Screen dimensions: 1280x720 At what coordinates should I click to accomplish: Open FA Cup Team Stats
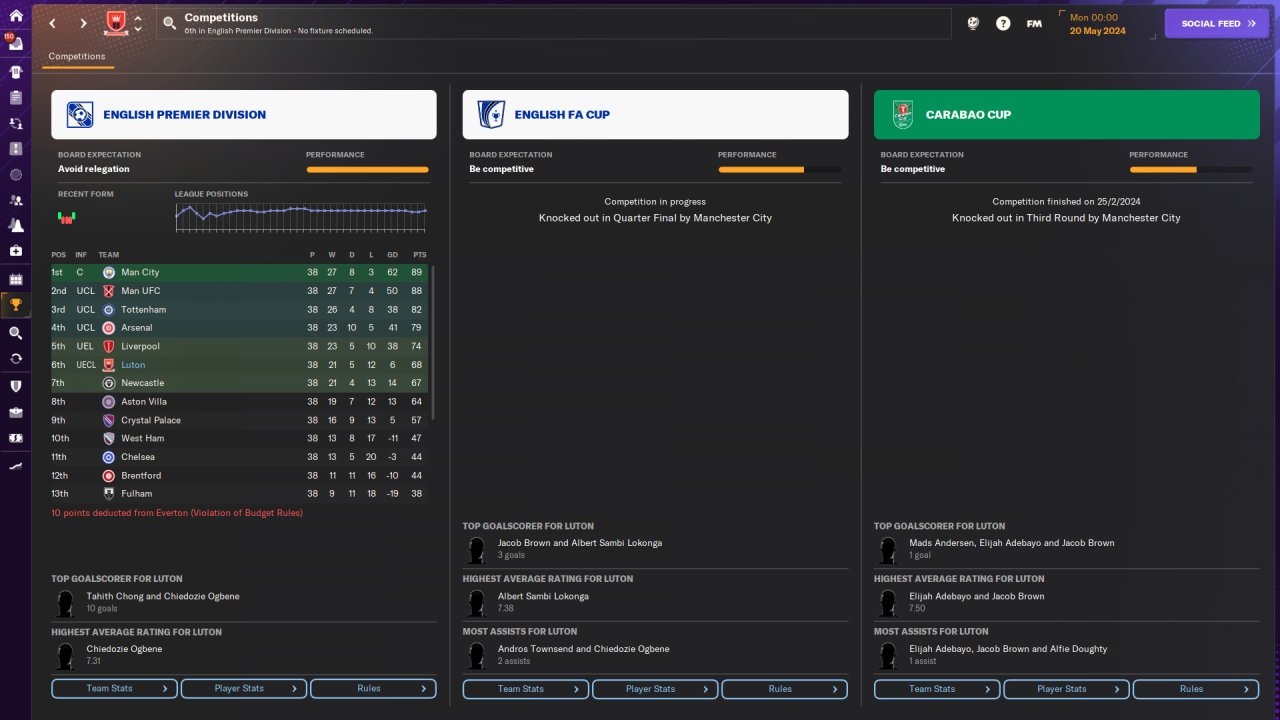point(526,689)
